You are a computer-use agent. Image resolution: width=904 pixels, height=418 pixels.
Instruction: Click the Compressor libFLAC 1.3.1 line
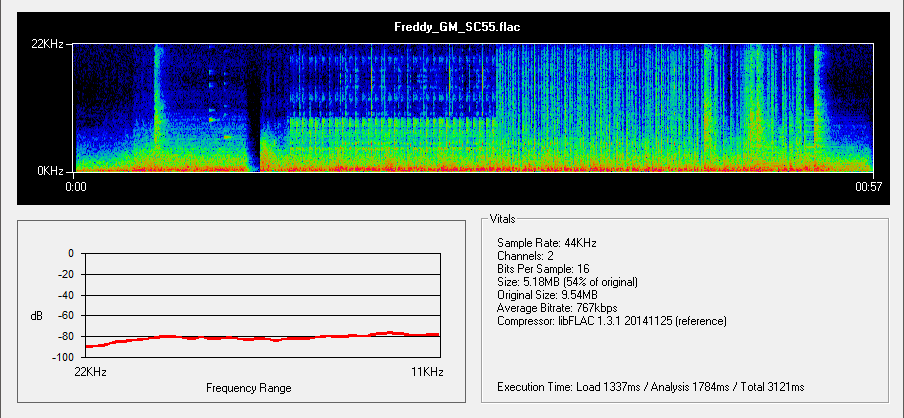click(611, 321)
